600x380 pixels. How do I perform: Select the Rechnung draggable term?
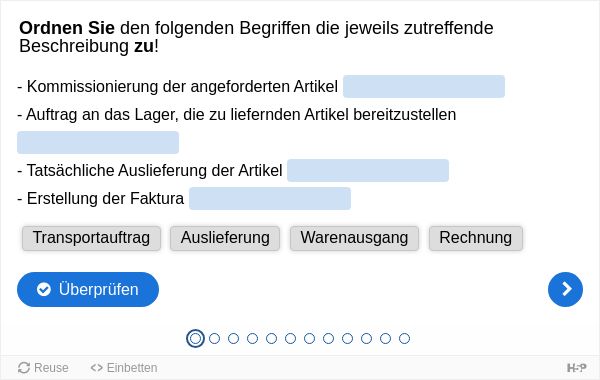click(x=476, y=238)
